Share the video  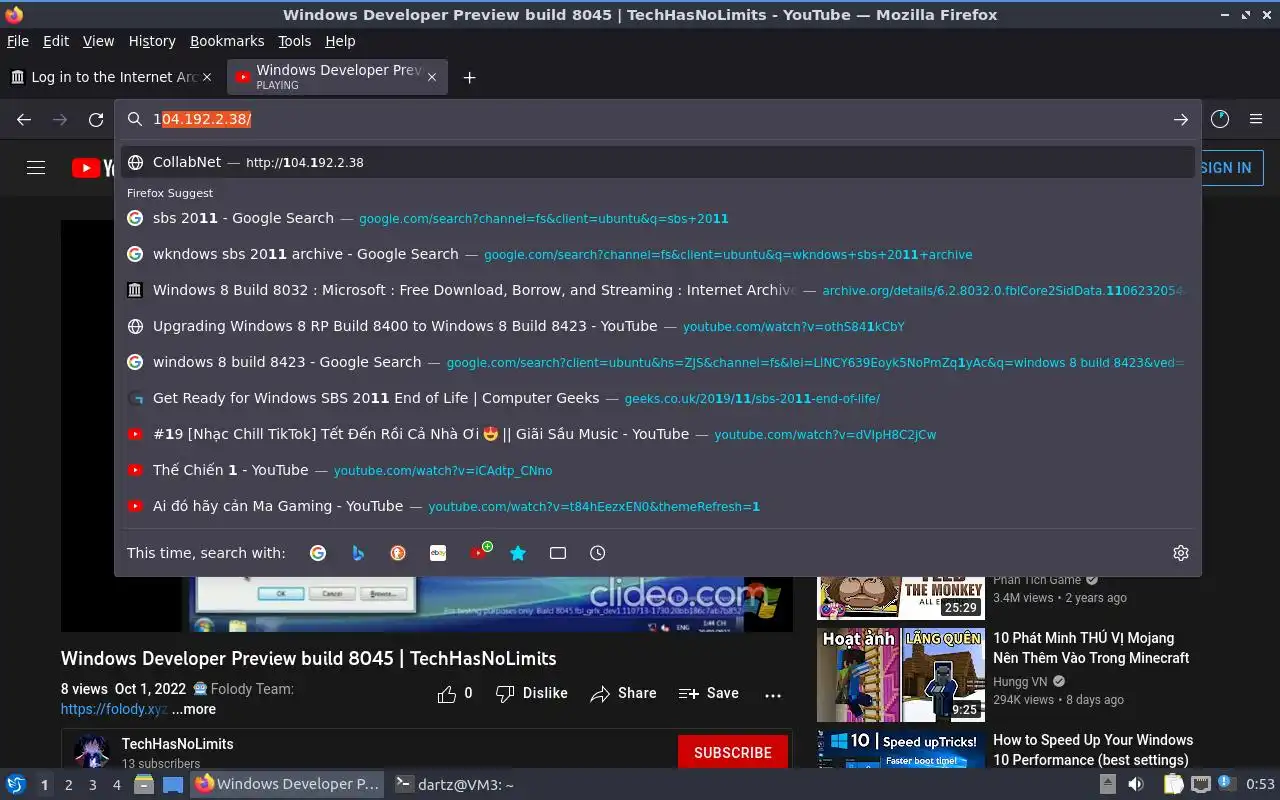[623, 693]
